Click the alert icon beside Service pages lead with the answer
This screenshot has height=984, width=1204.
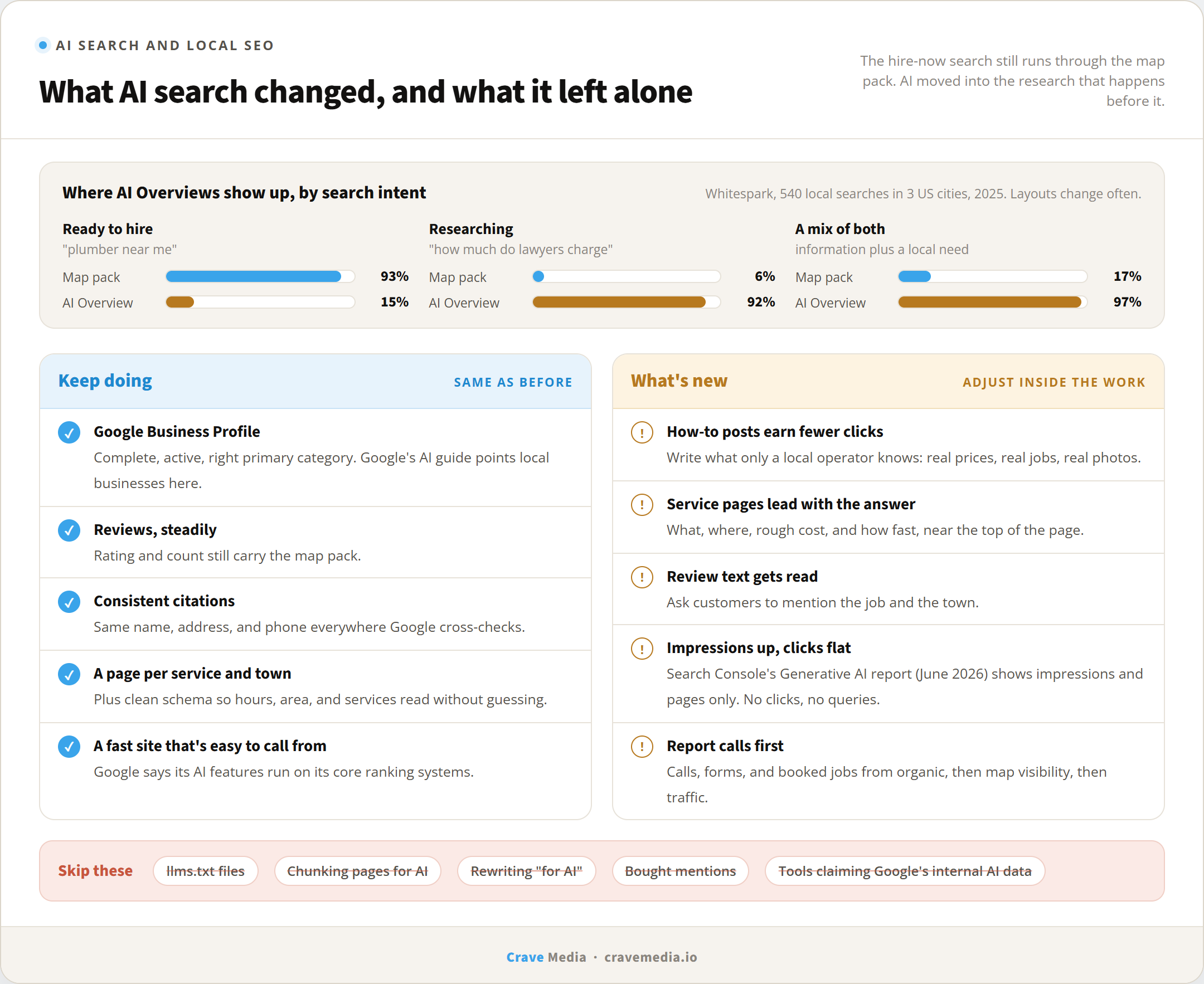pos(642,505)
